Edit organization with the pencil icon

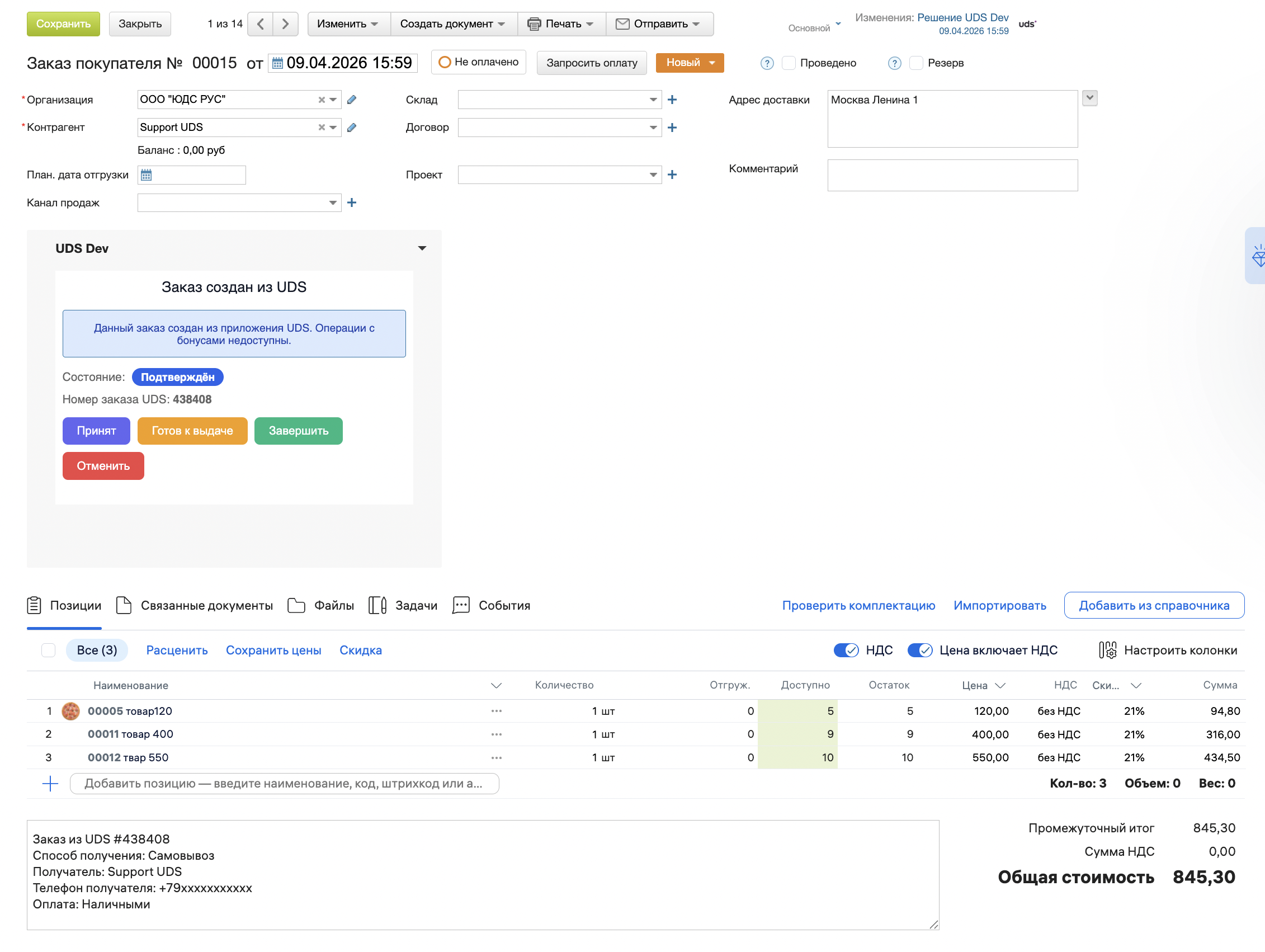click(352, 100)
